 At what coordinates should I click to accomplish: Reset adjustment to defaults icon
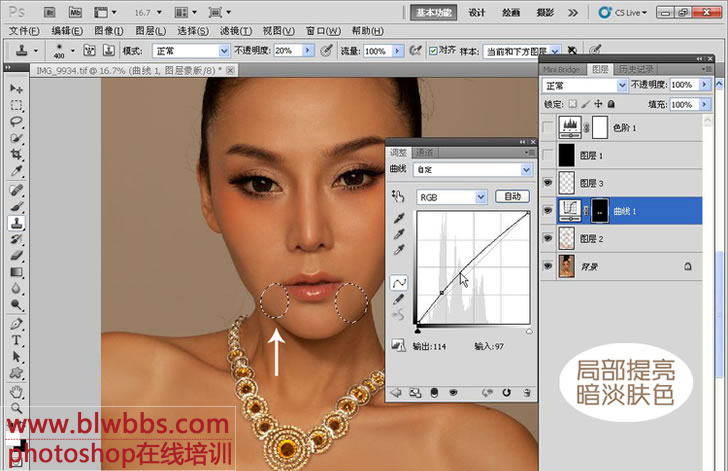[507, 393]
